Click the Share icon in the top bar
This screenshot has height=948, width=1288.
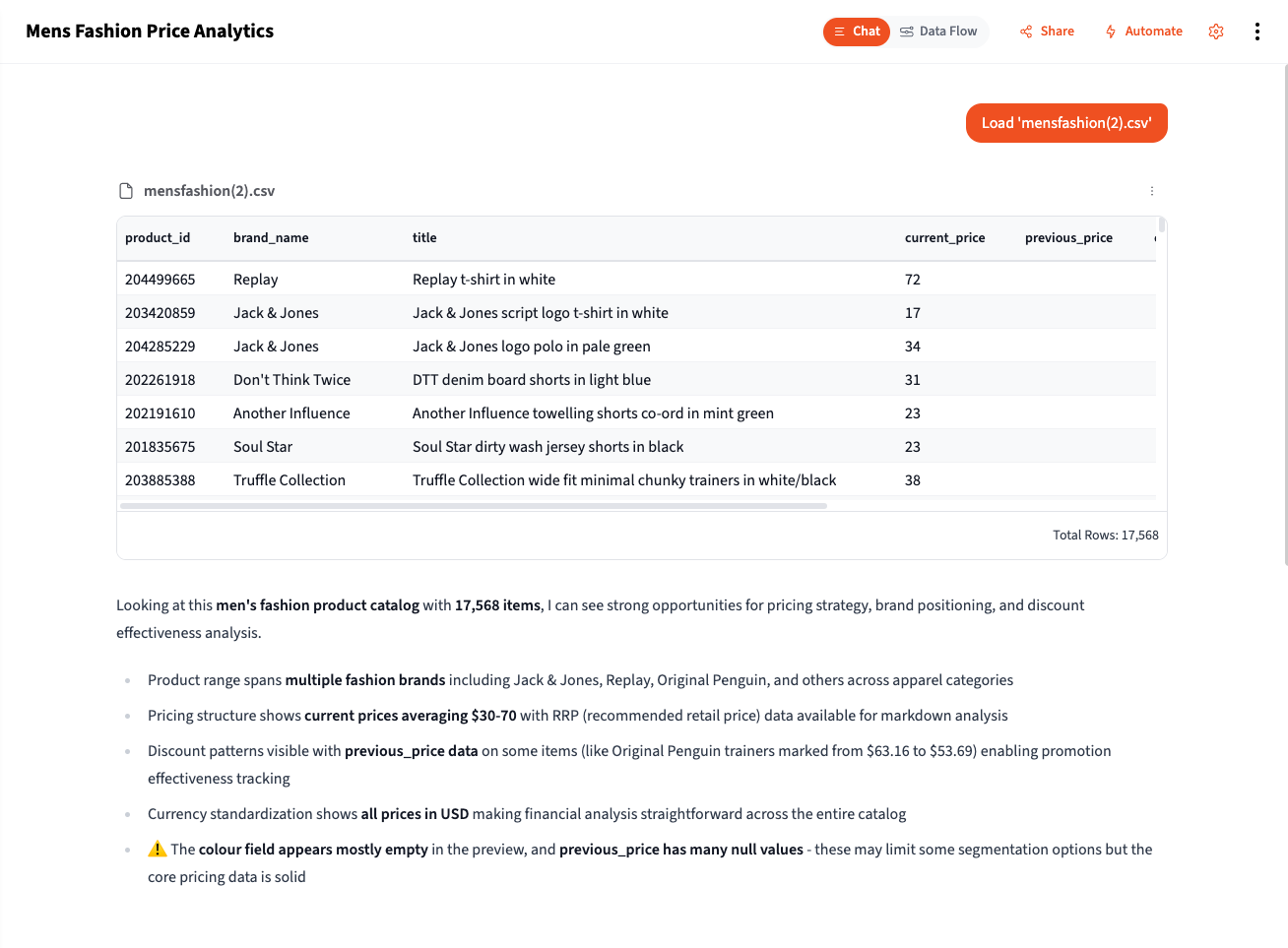pos(1024,31)
